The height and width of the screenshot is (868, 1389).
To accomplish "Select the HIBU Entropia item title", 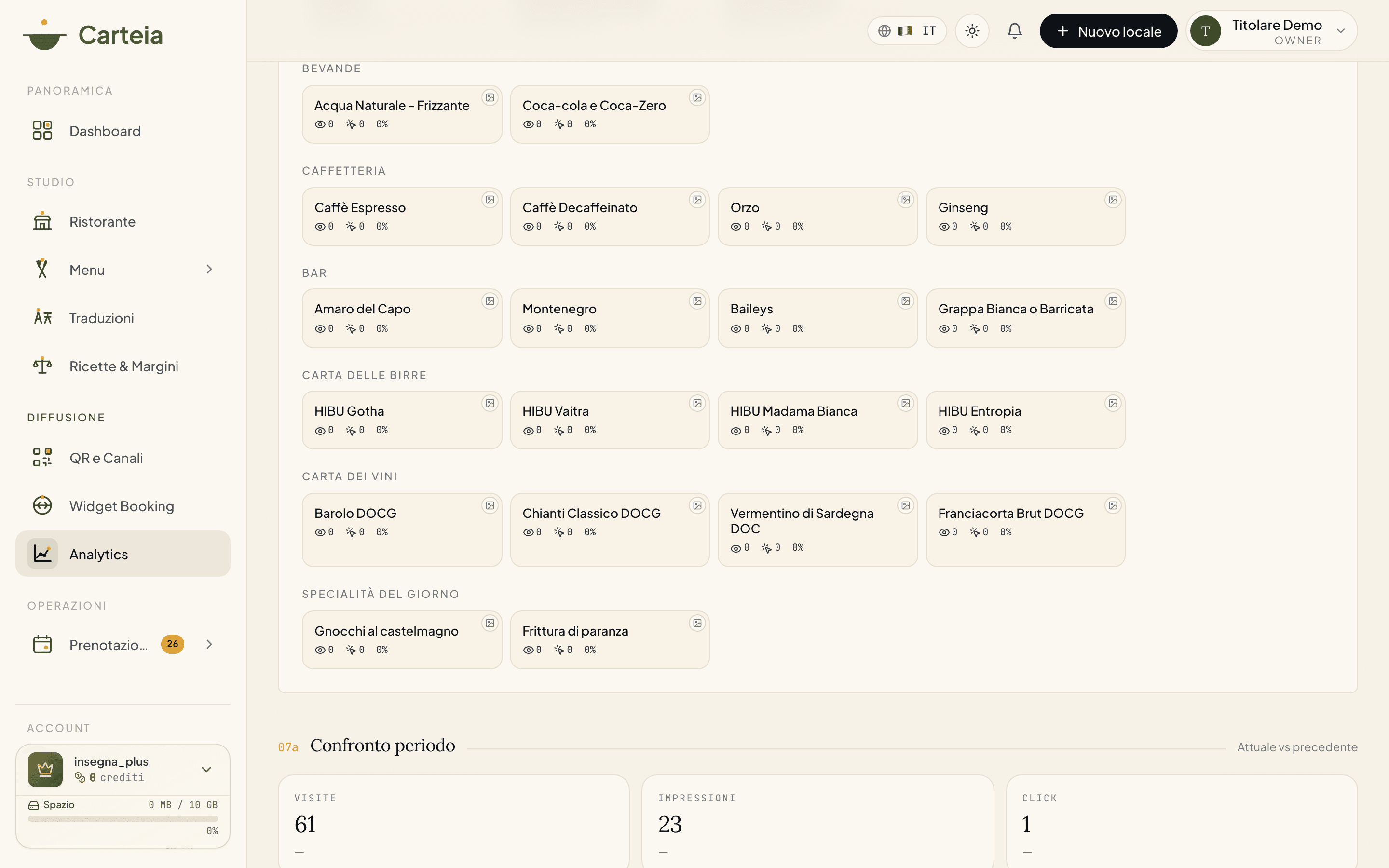I will coord(979,411).
